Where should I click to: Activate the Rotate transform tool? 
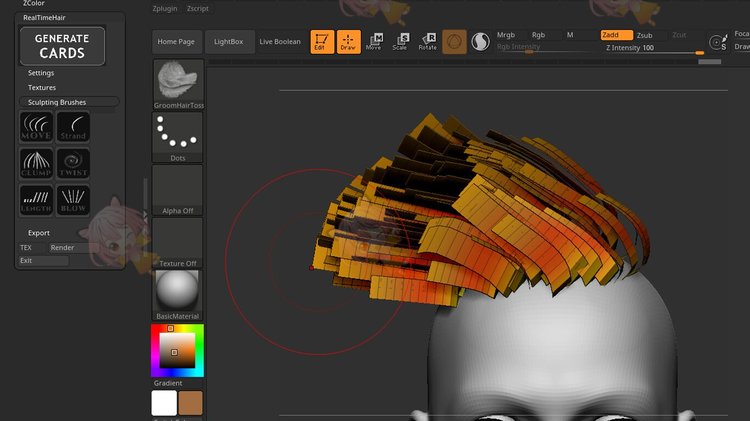[x=428, y=42]
